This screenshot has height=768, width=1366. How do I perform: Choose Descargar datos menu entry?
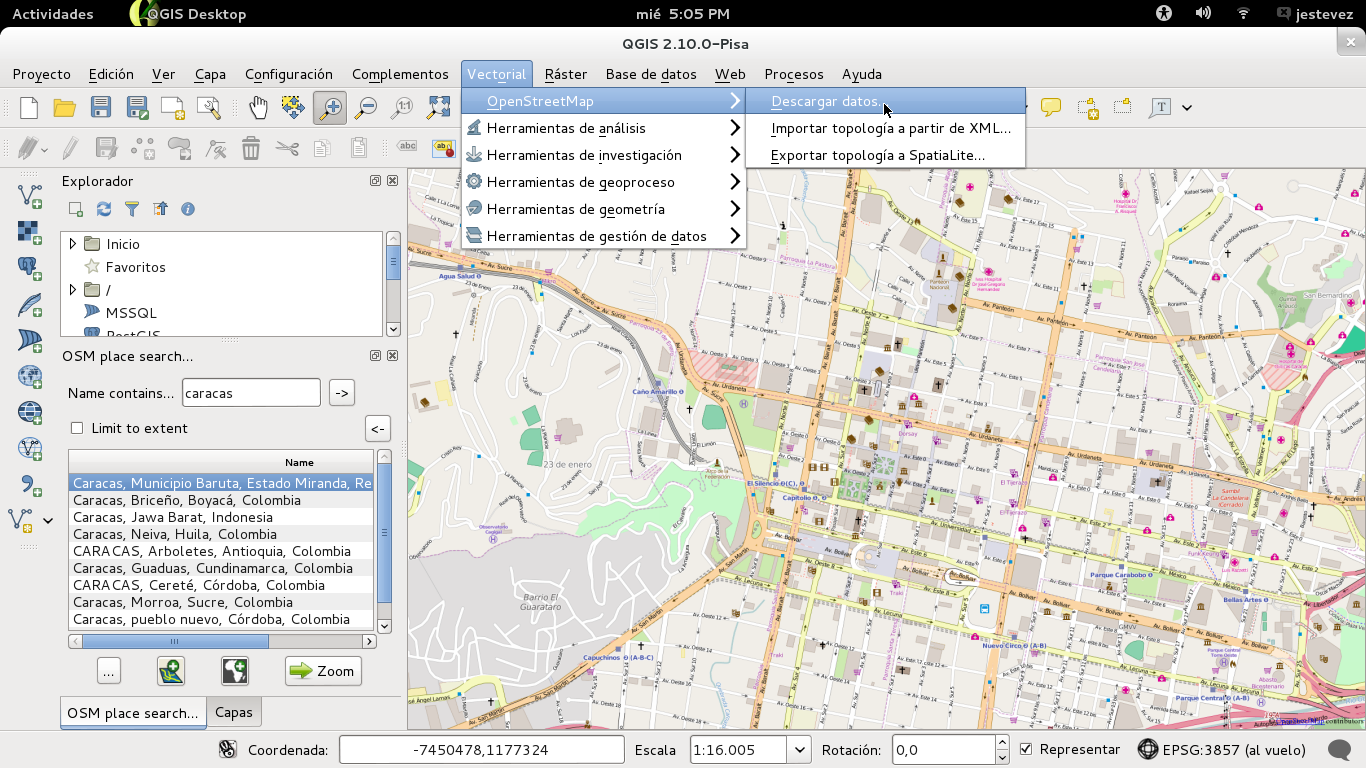coord(885,101)
